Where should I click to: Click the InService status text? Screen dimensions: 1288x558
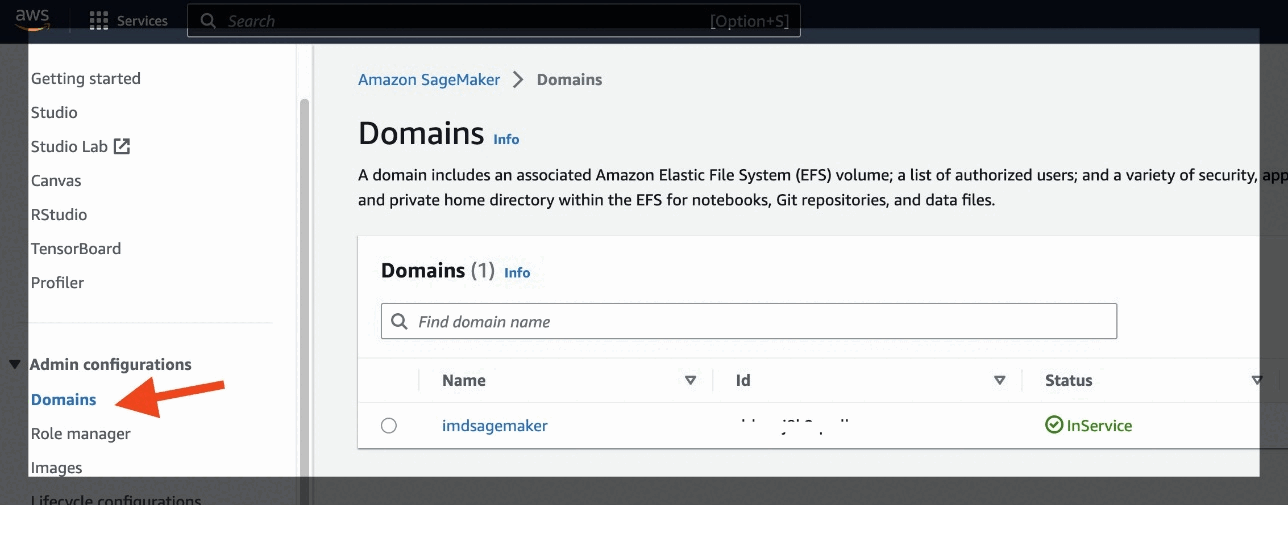1100,426
